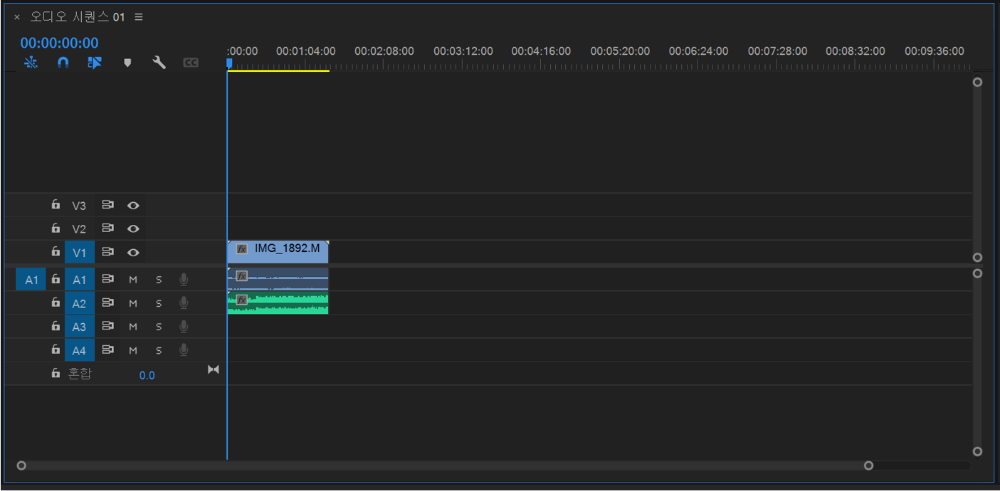Hide track V1 with eye icon
The width and height of the screenshot is (1000, 491).
[x=133, y=252]
